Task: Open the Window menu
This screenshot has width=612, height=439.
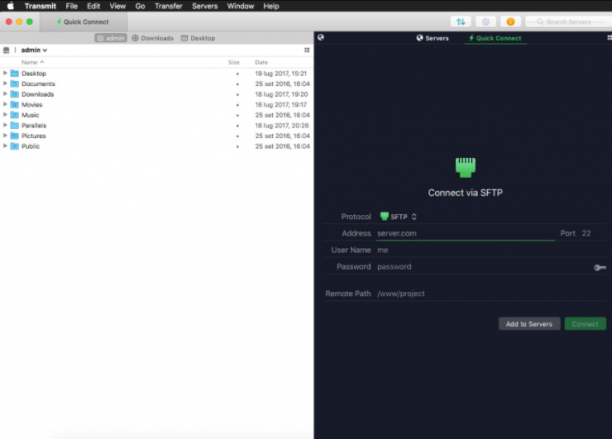Action: click(x=240, y=6)
